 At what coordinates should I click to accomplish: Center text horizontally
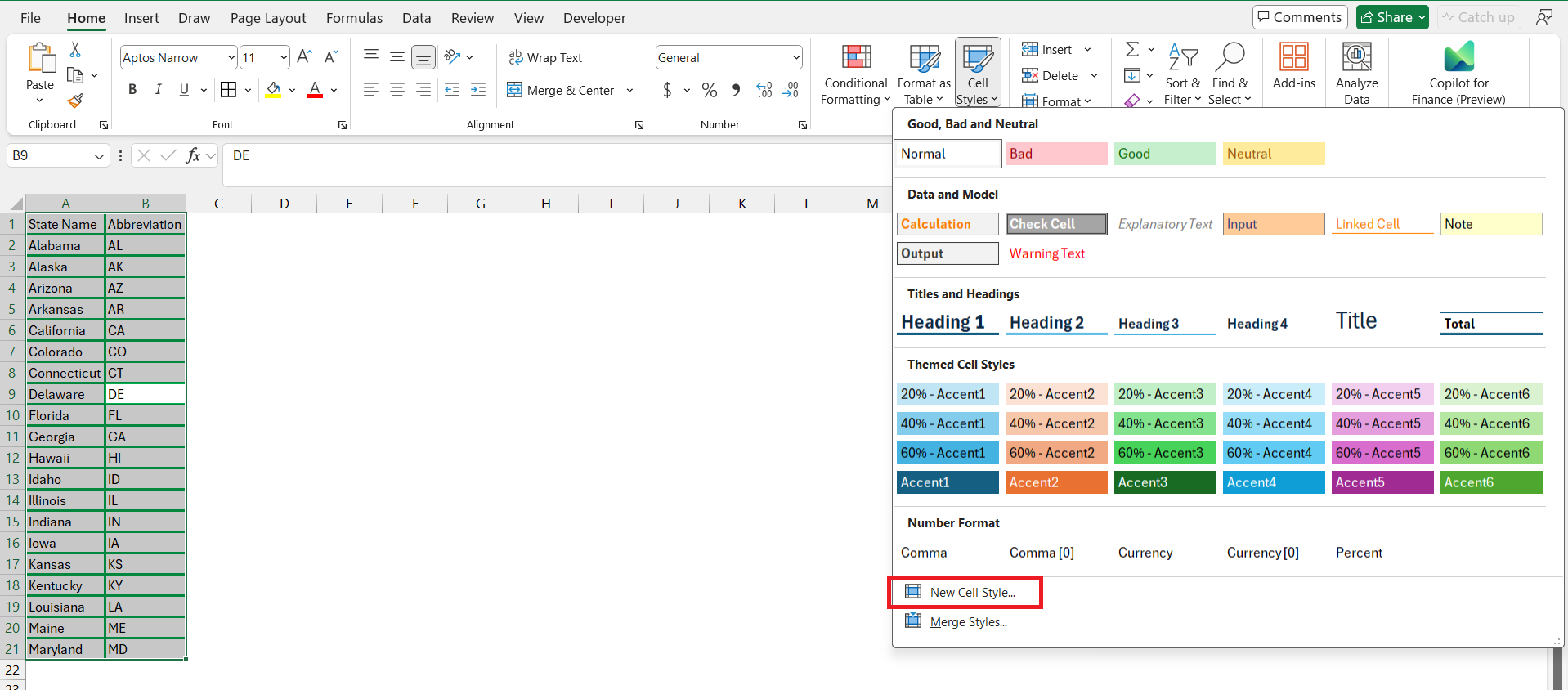[x=397, y=90]
